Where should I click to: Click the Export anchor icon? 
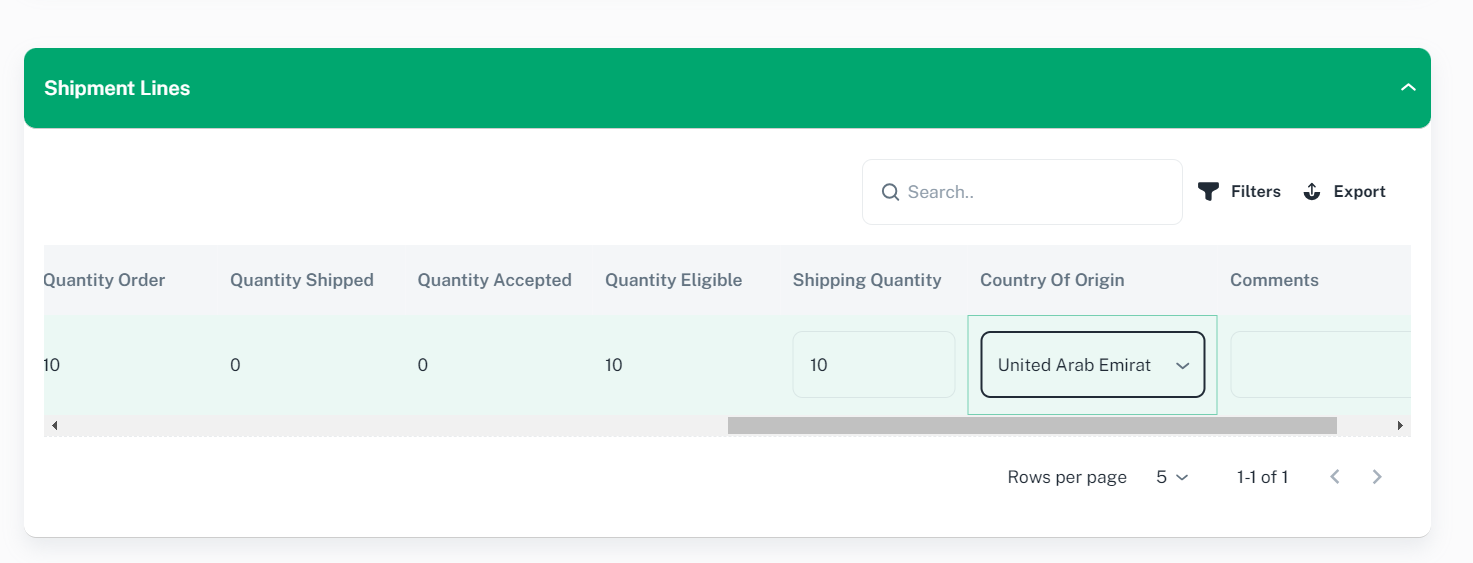click(1312, 191)
